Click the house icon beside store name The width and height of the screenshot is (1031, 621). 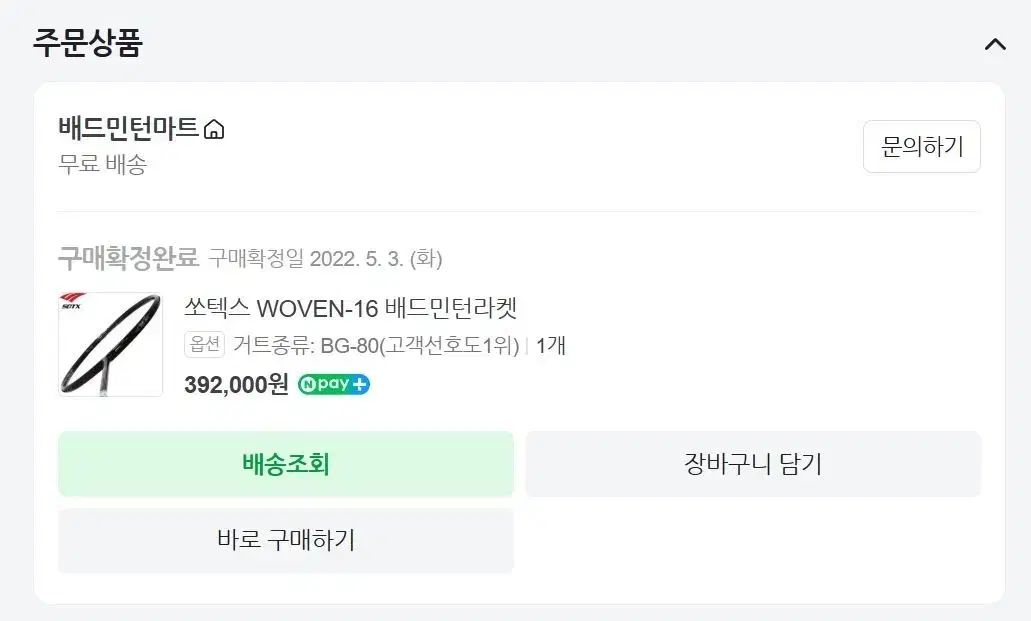214,128
